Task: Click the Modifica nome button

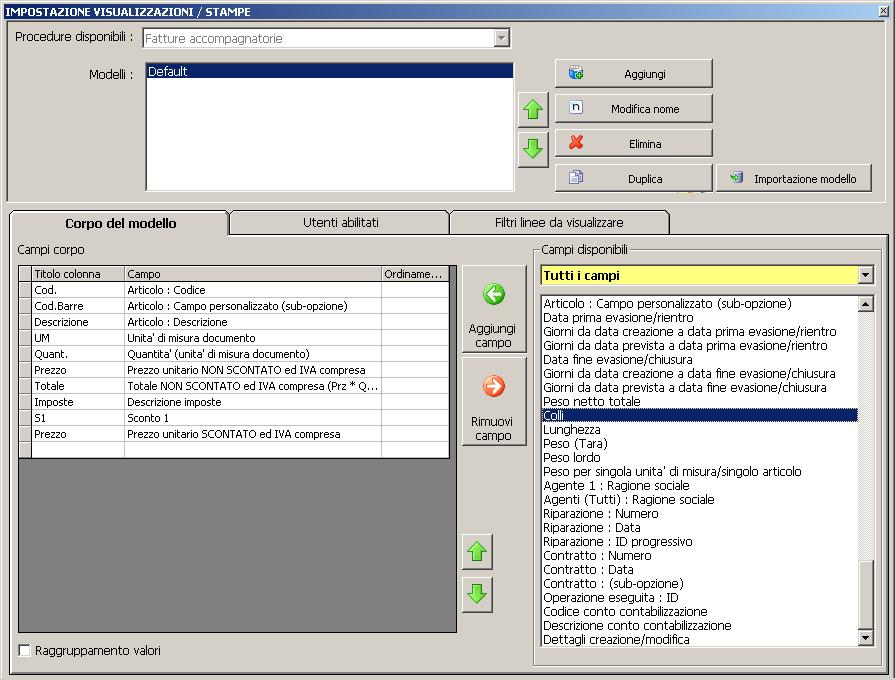Action: tap(633, 108)
